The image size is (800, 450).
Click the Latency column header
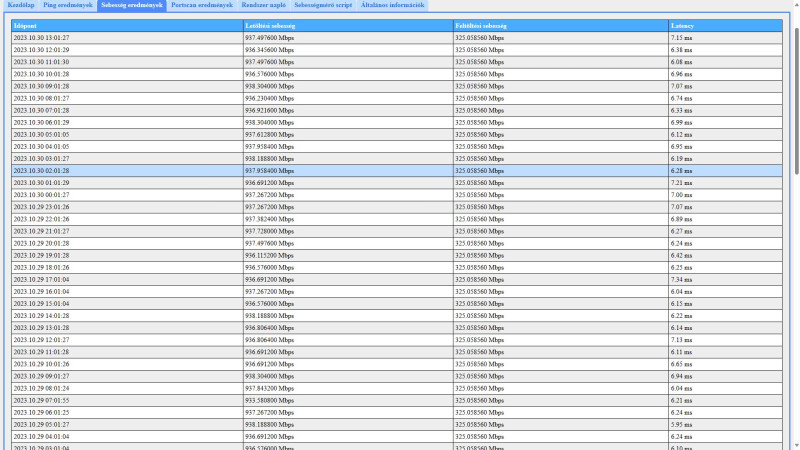[x=726, y=26]
